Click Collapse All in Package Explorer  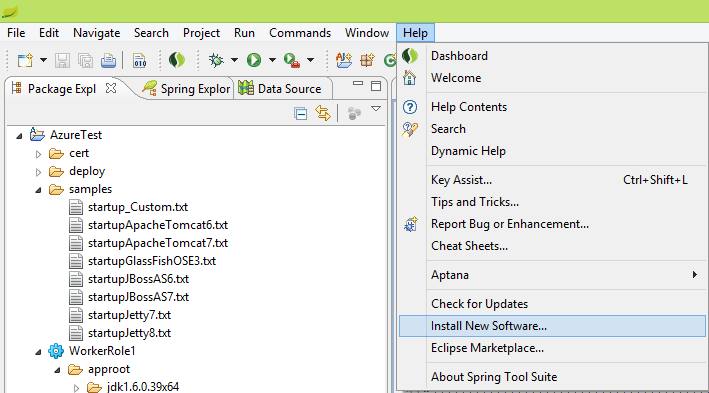click(x=300, y=114)
